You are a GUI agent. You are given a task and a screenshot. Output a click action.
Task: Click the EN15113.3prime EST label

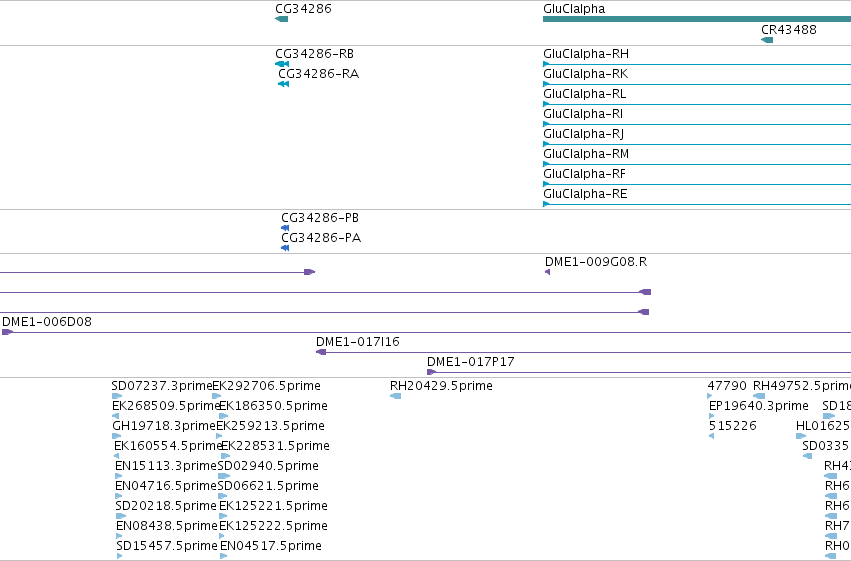point(166,466)
